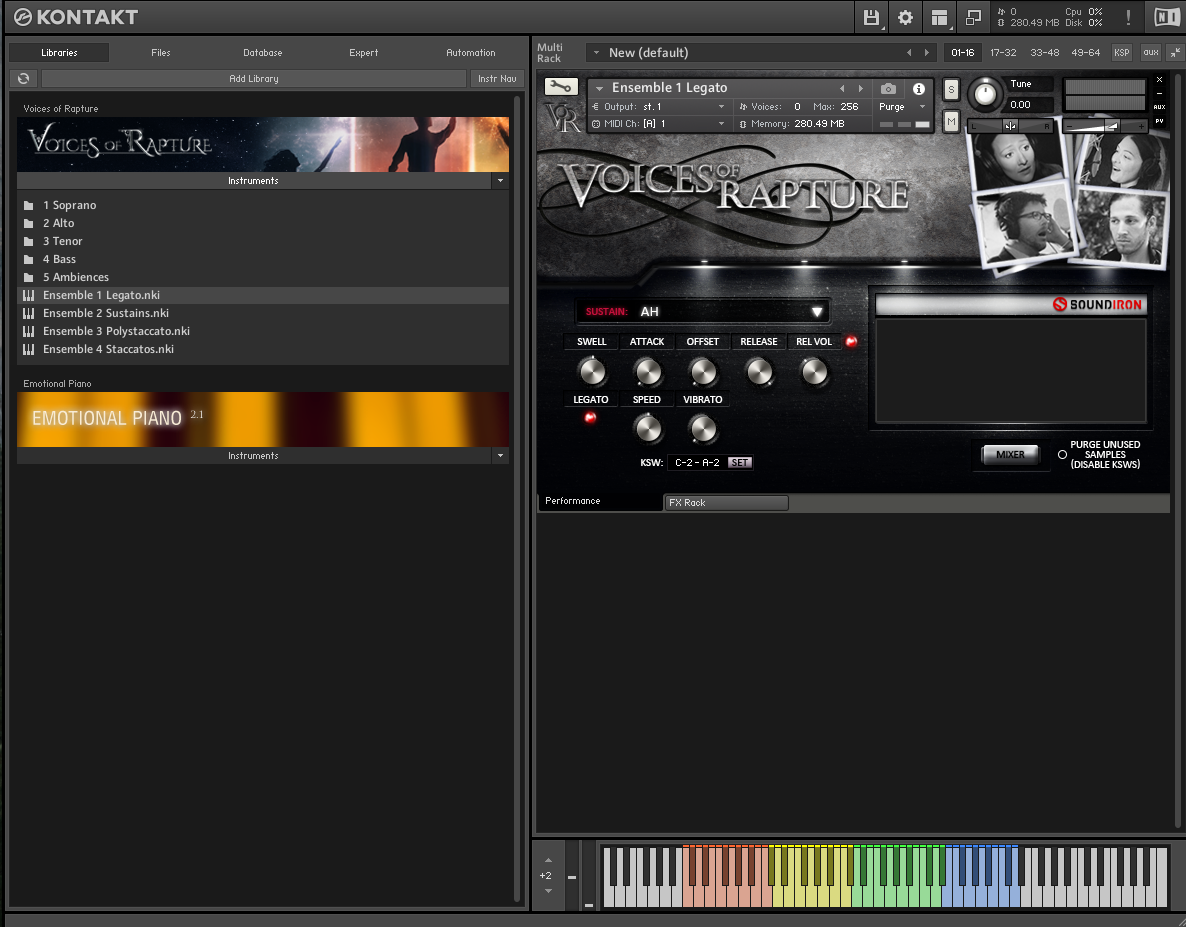This screenshot has height=927, width=1186.
Task: Open the 5 Ambiences folder
Action: [x=76, y=277]
